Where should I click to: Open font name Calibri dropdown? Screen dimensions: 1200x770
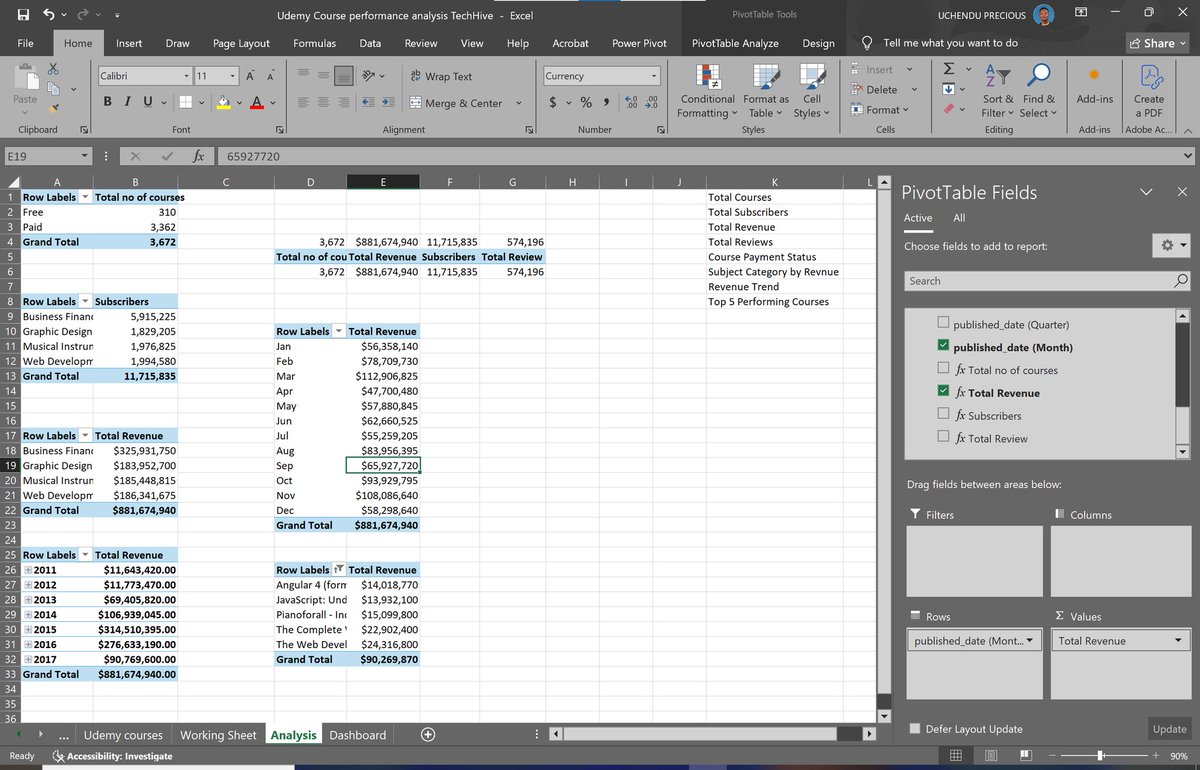pos(186,76)
